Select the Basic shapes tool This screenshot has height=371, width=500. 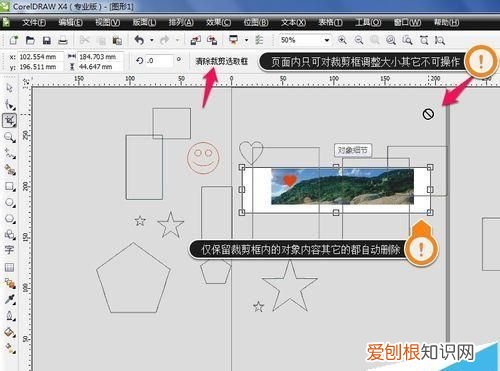click(10, 235)
